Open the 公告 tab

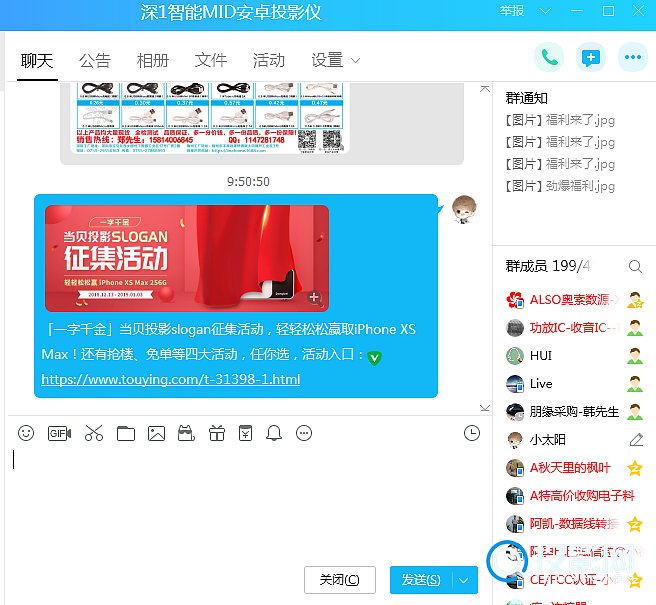click(95, 61)
